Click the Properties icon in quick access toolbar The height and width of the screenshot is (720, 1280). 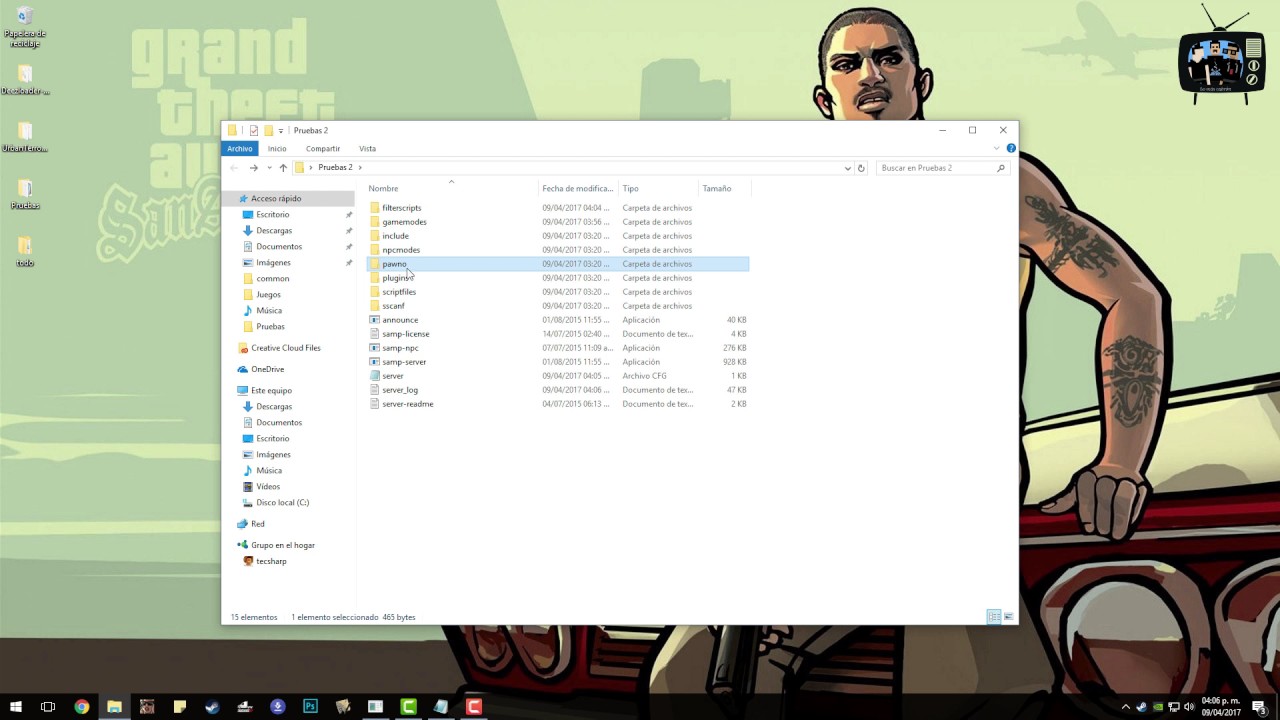tap(254, 130)
